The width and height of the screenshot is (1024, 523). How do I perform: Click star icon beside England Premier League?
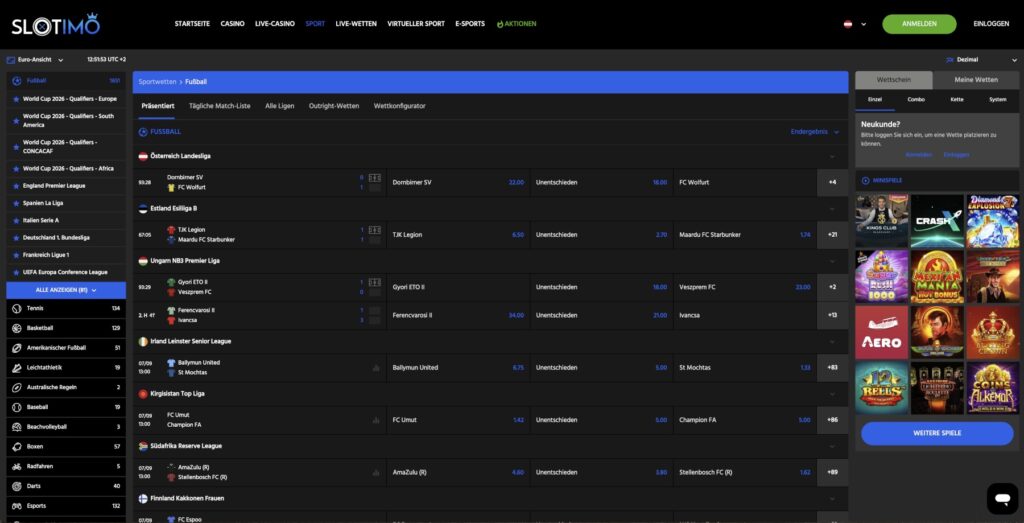pos(16,186)
